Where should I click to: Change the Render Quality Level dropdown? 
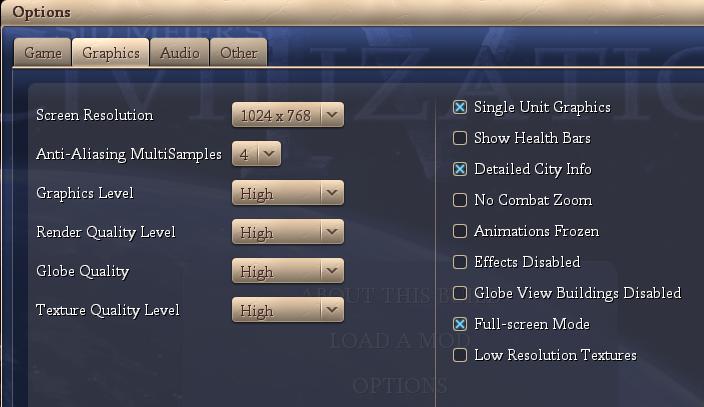click(x=288, y=232)
